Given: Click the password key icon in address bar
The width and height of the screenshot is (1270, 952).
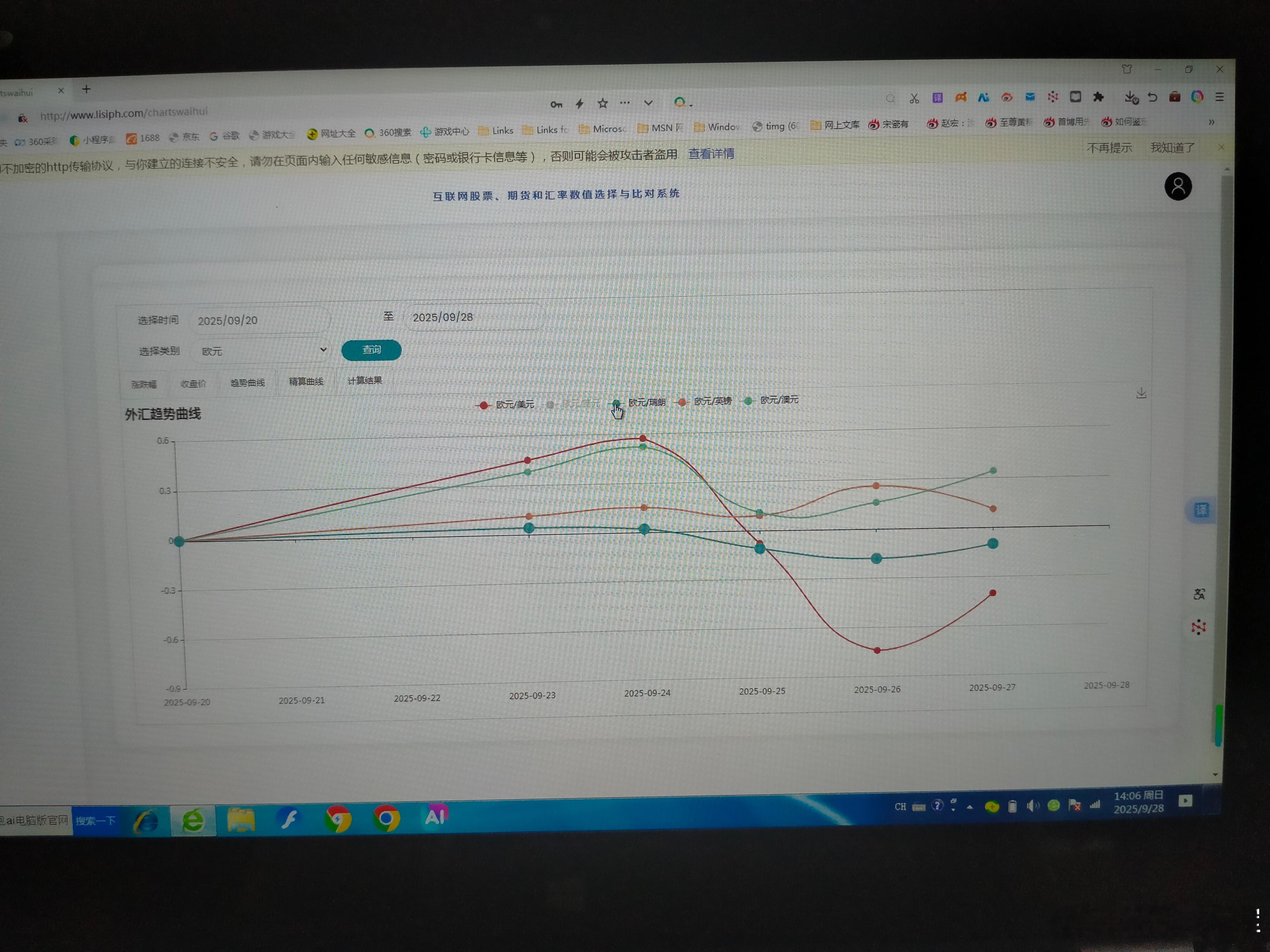Looking at the screenshot, I should coord(556,104).
